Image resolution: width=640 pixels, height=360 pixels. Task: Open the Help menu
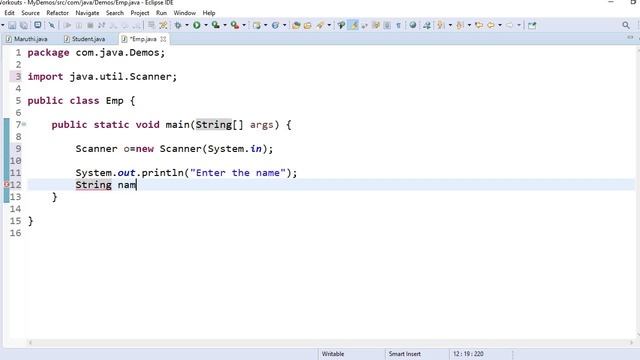click(x=209, y=13)
